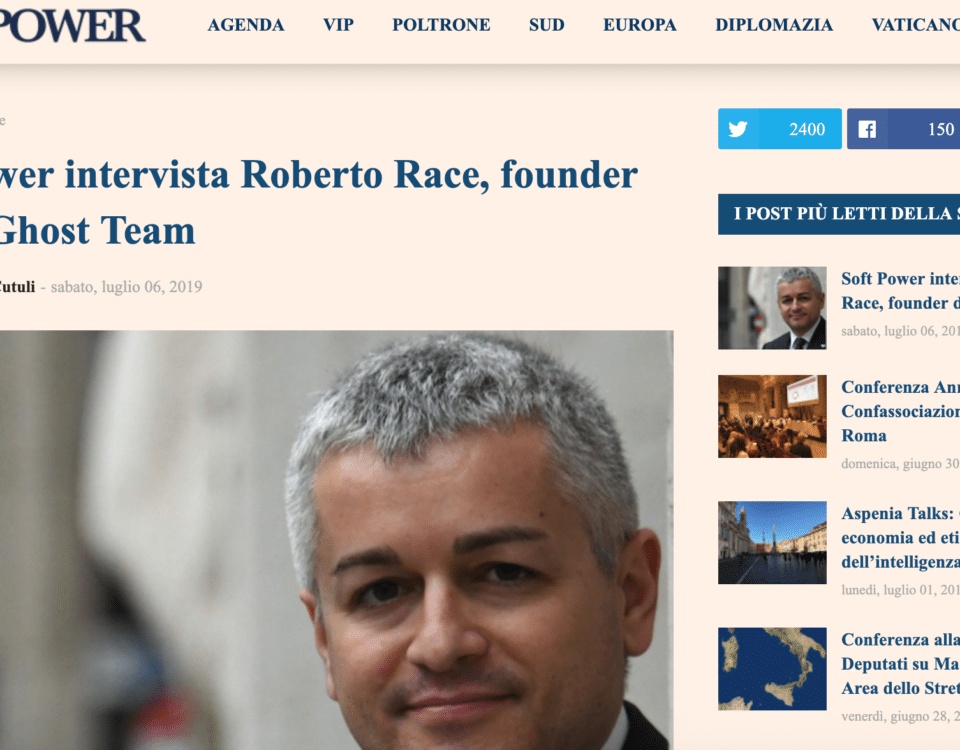The height and width of the screenshot is (750, 960).
Task: Click the POWER site logo
Action: [70, 26]
